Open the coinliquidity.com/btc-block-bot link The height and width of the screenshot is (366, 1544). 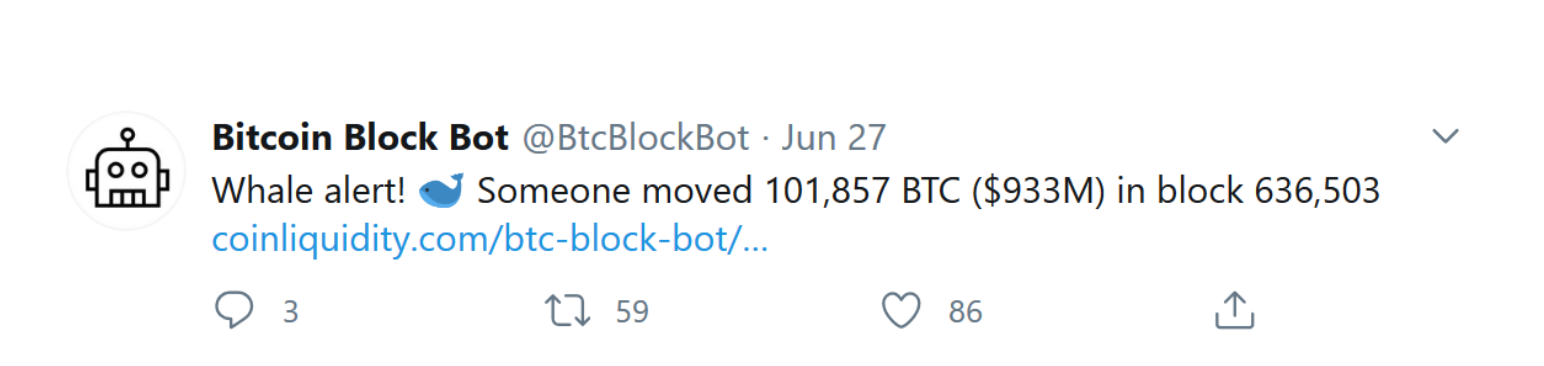click(490, 241)
